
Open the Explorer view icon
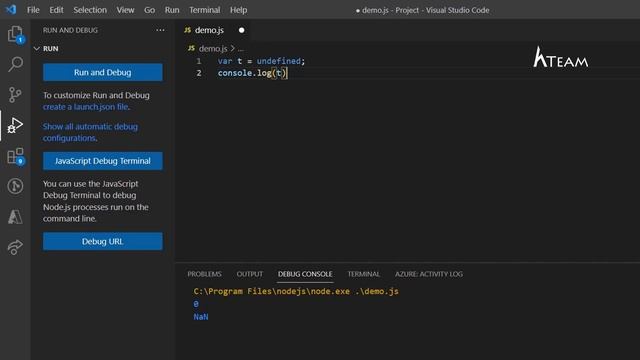[x=15, y=34]
